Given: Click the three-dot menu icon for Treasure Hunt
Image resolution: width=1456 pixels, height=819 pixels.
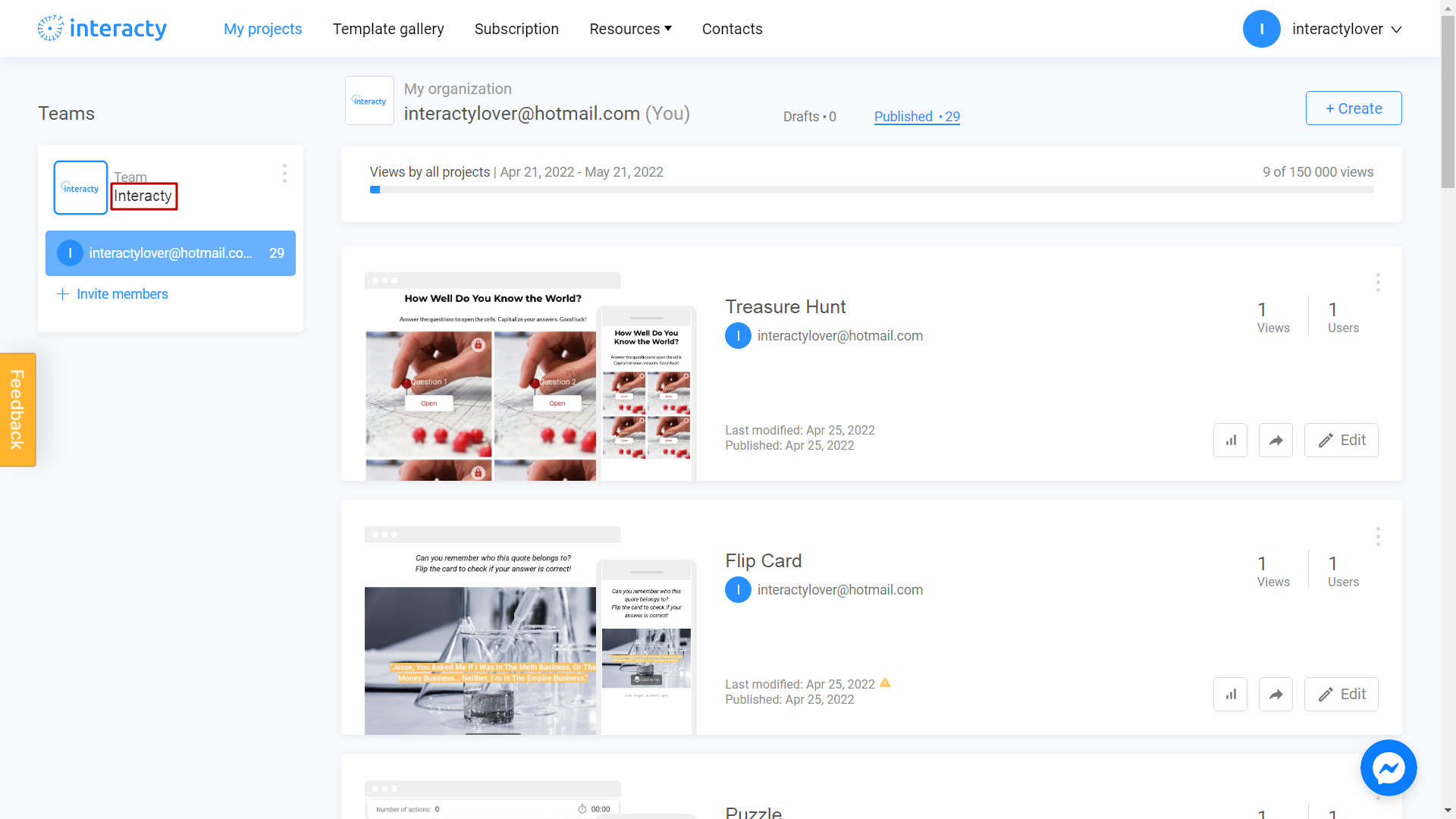Looking at the screenshot, I should 1378,283.
